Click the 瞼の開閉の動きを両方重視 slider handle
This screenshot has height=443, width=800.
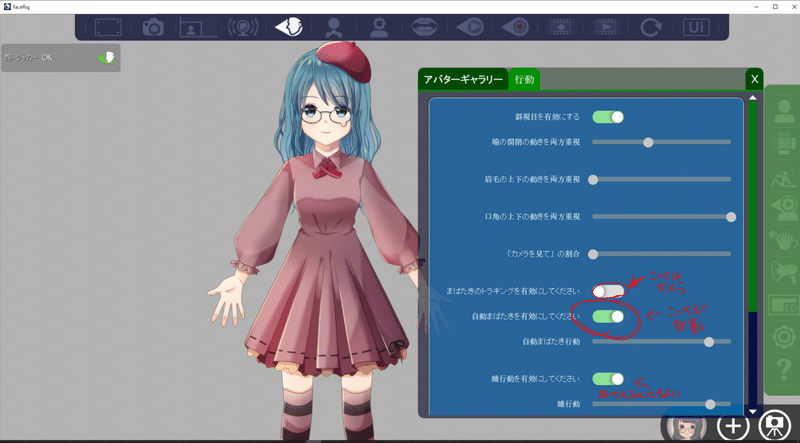(x=648, y=142)
